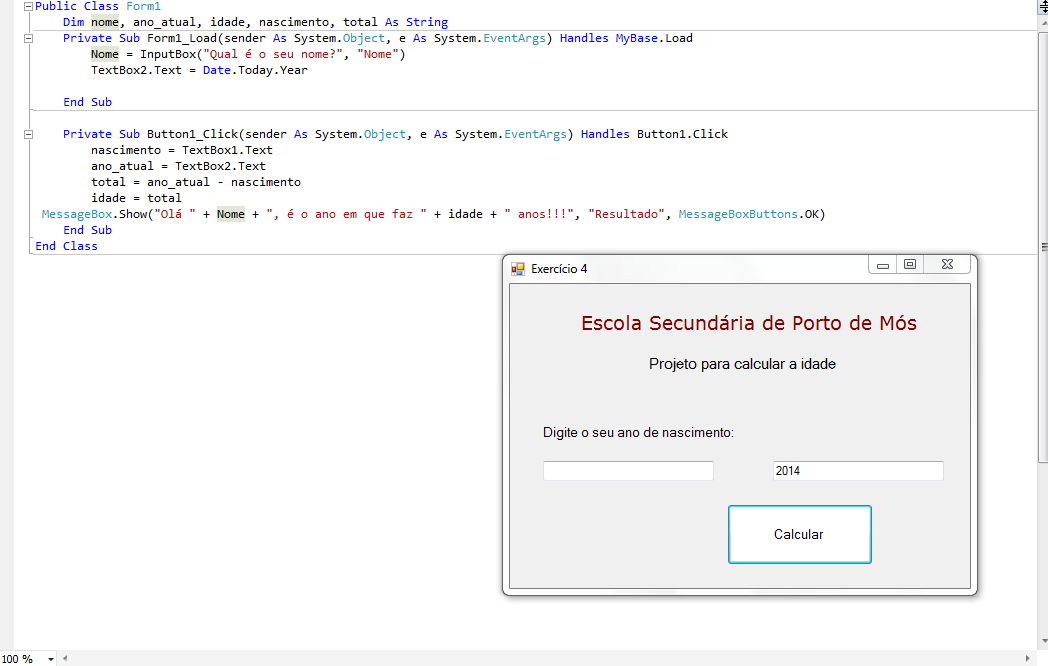This screenshot has height=666, width=1048.
Task: Click the 'End Class' line
Action: click(66, 247)
